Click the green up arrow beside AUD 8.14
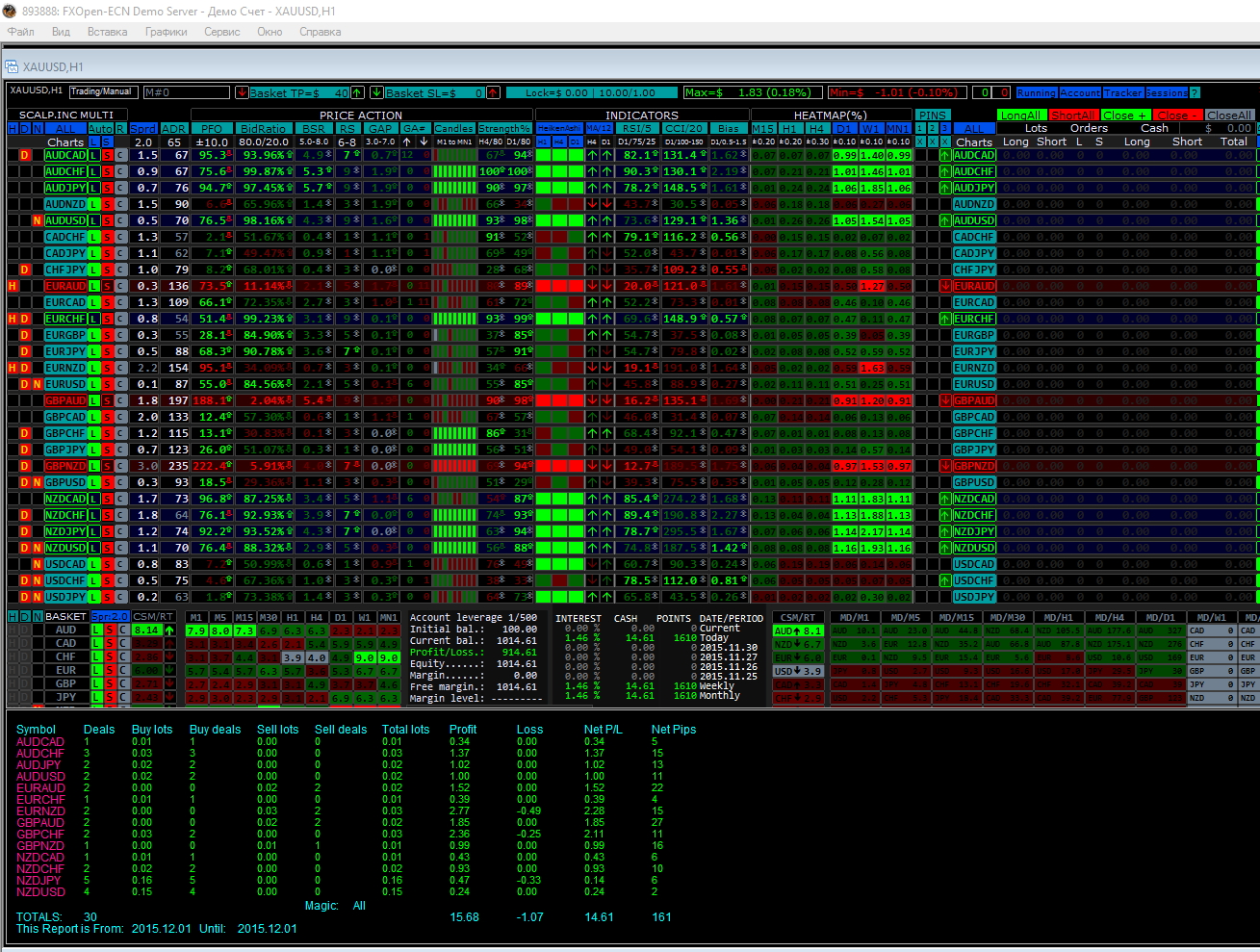Image resolution: width=1260 pixels, height=952 pixels. pos(169,630)
